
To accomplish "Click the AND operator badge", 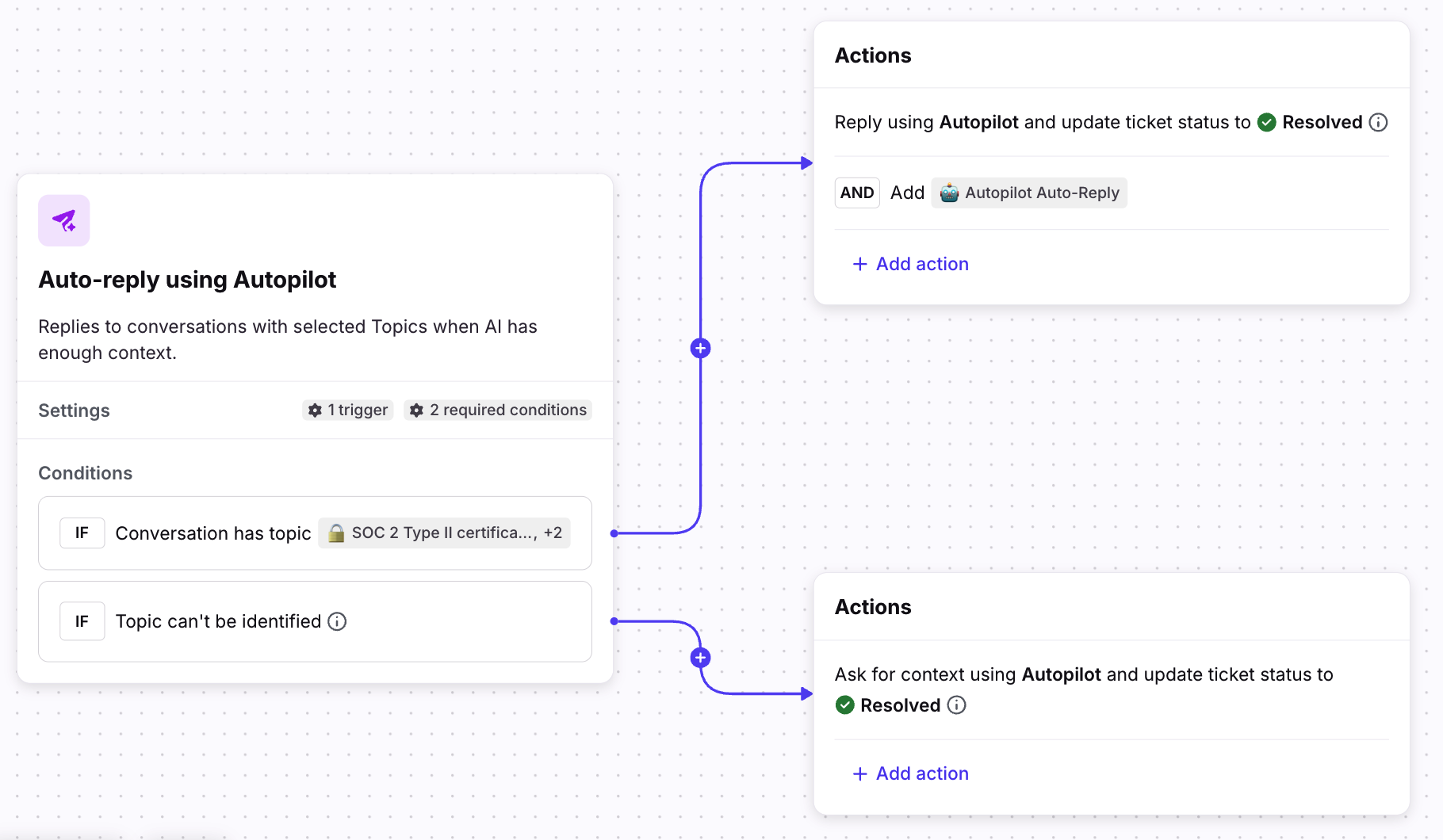I will pyautogui.click(x=857, y=193).
